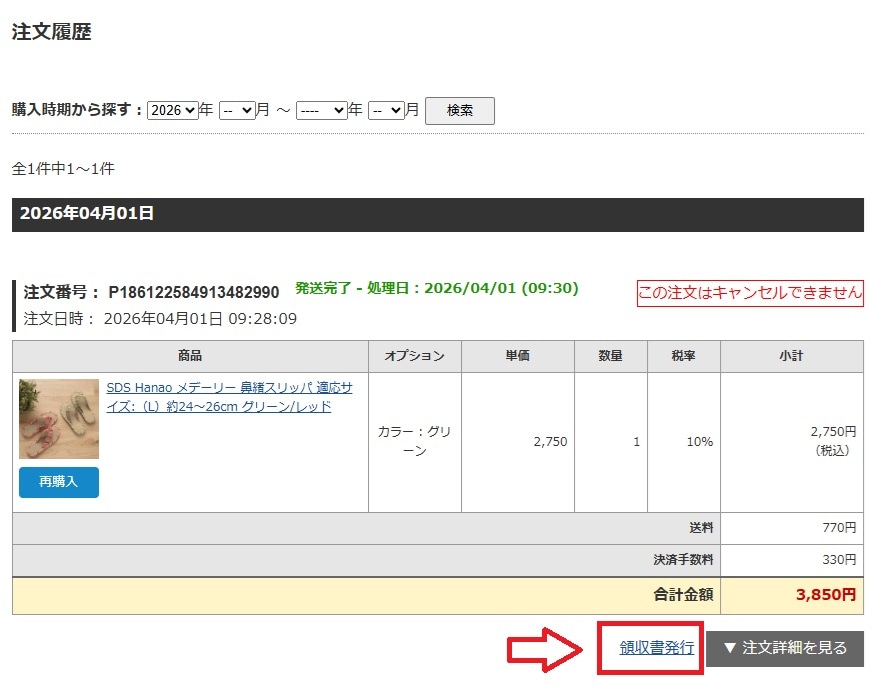Click the order number P186122584913482990
This screenshot has height=697, width=881.
[194, 293]
